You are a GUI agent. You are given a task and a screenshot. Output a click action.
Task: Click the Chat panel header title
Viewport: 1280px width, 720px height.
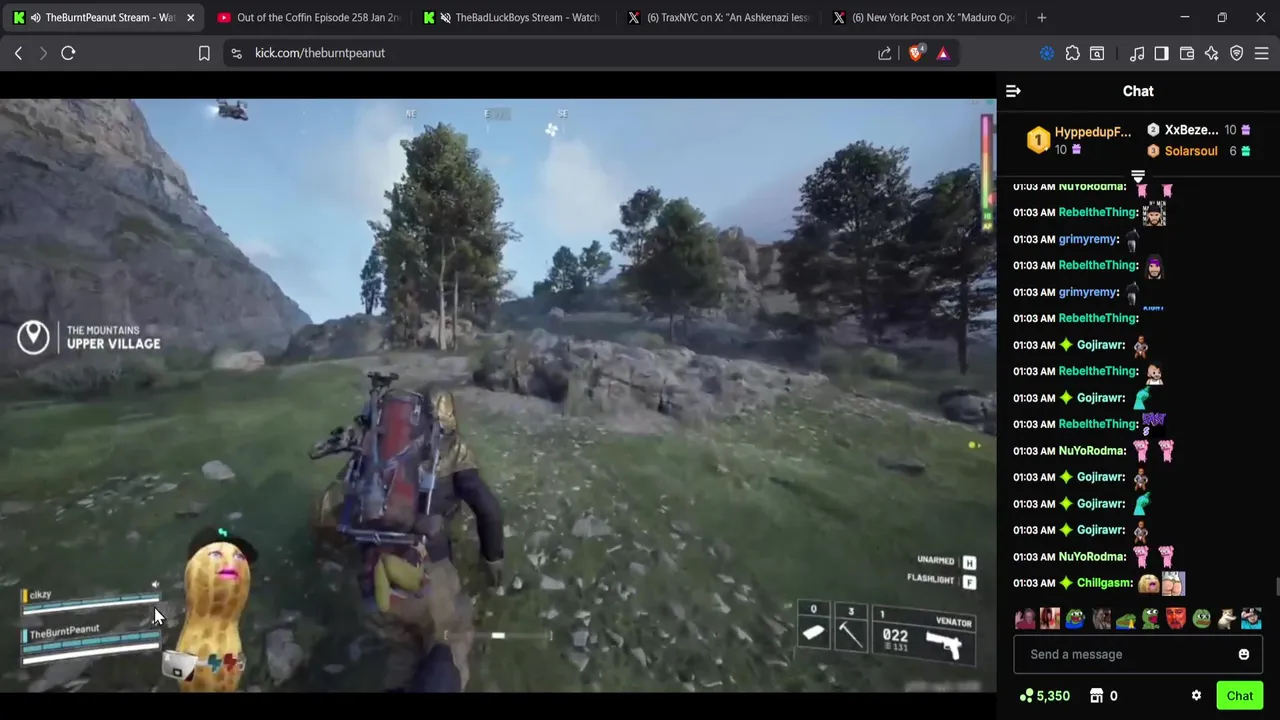(1138, 91)
